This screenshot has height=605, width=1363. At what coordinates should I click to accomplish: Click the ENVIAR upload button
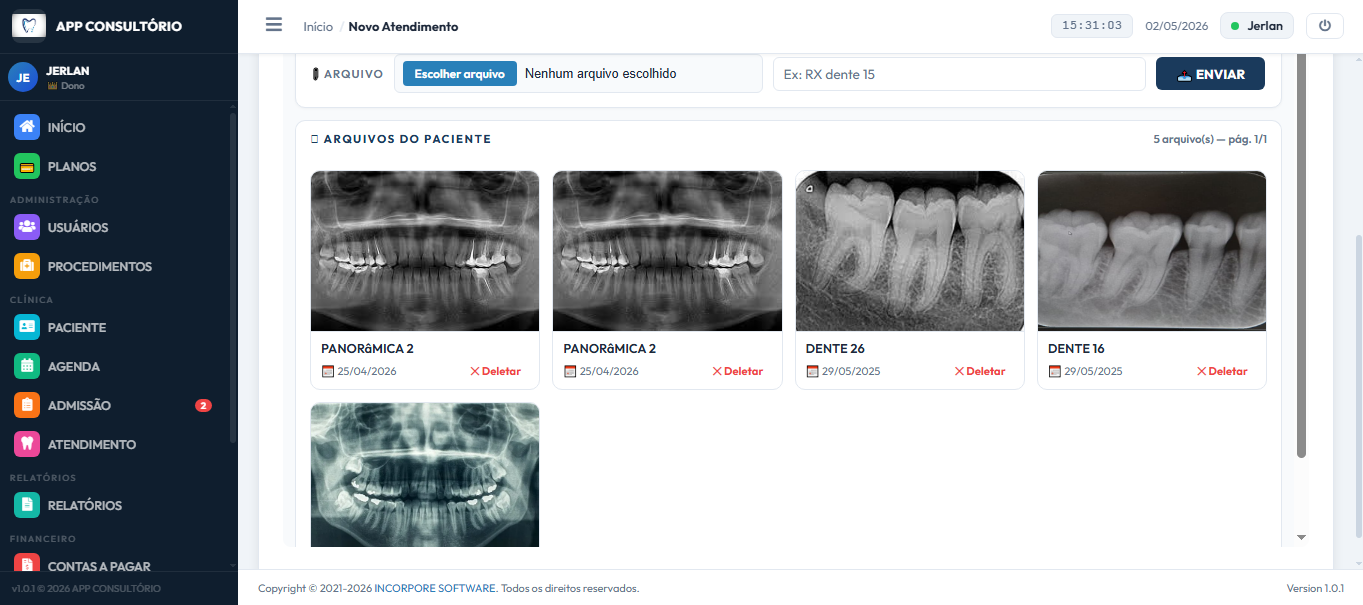1210,74
